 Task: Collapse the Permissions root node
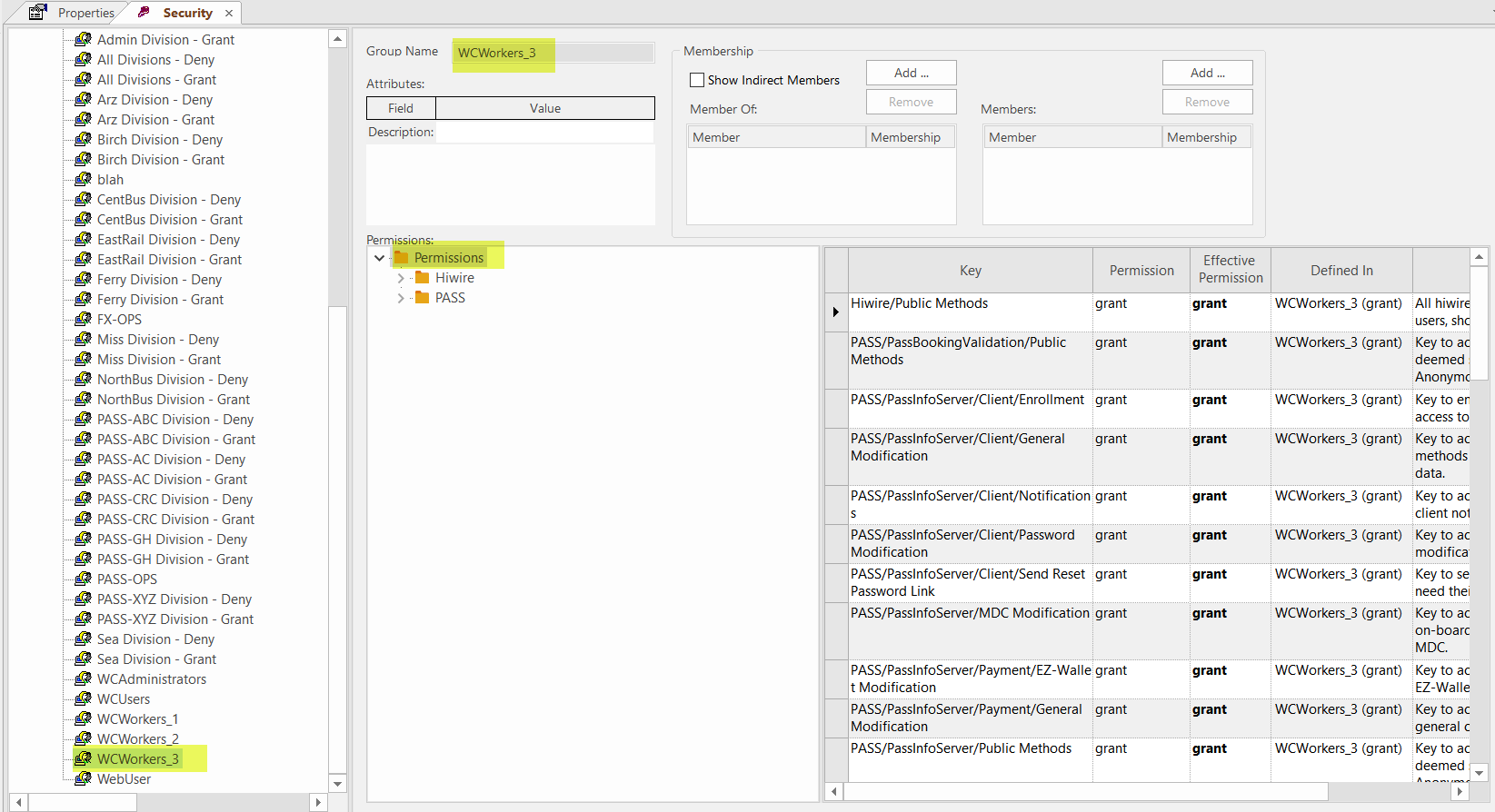tap(380, 258)
